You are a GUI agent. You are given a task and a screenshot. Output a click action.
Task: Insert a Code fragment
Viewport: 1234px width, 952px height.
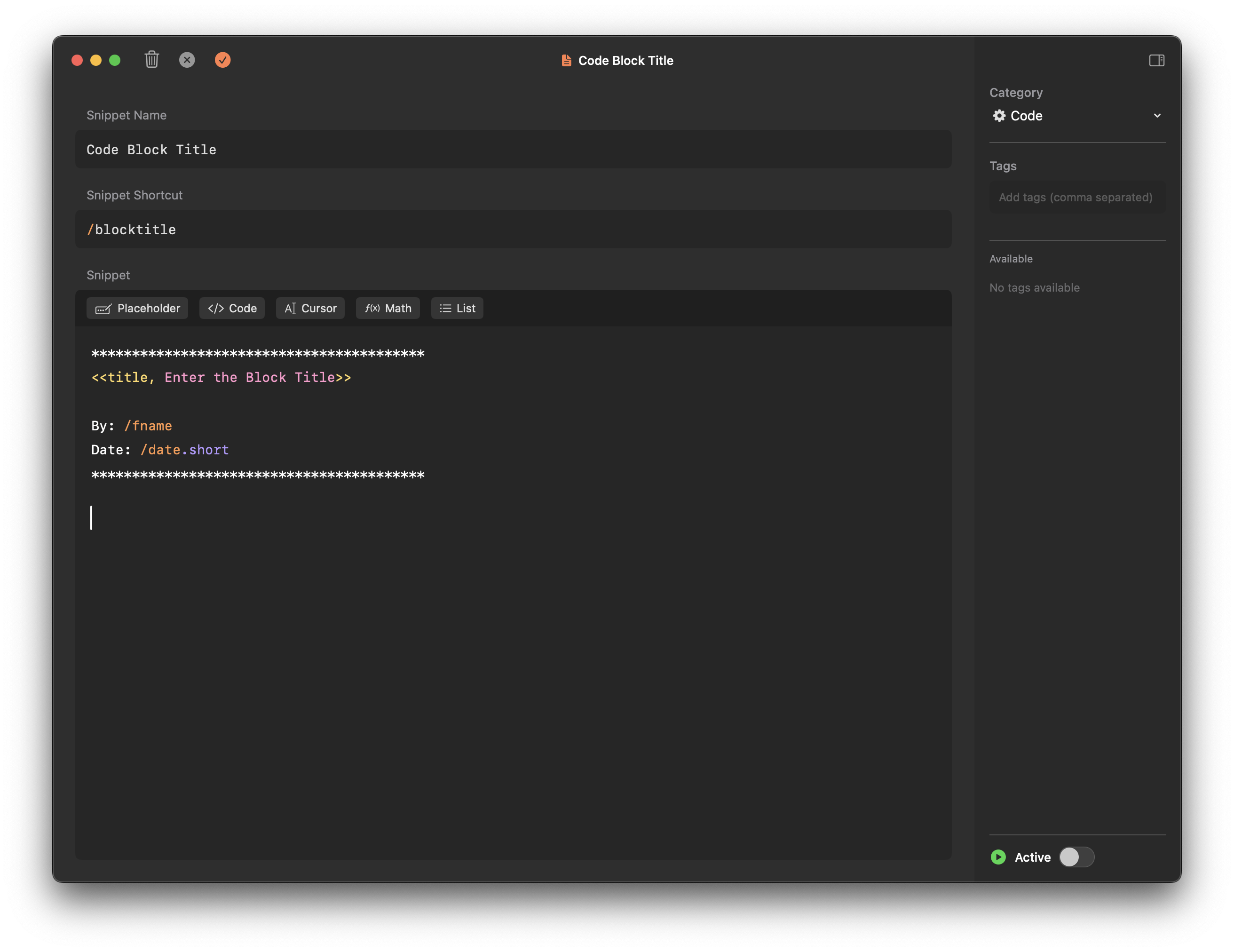pyautogui.click(x=232, y=308)
